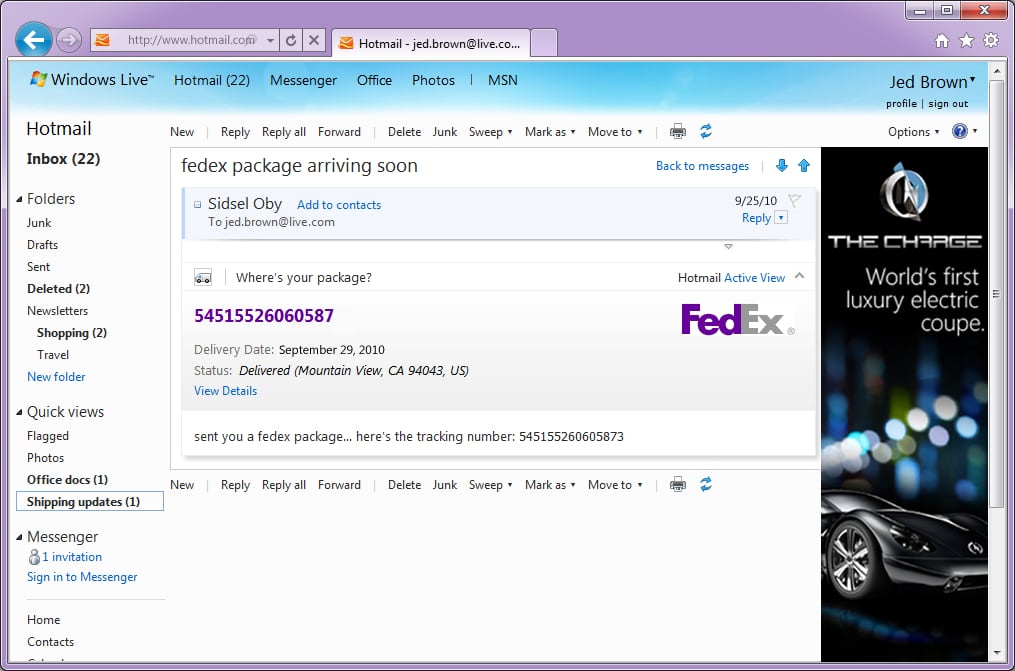
Task: Open View Details for the FedEx tracking
Action: point(225,391)
